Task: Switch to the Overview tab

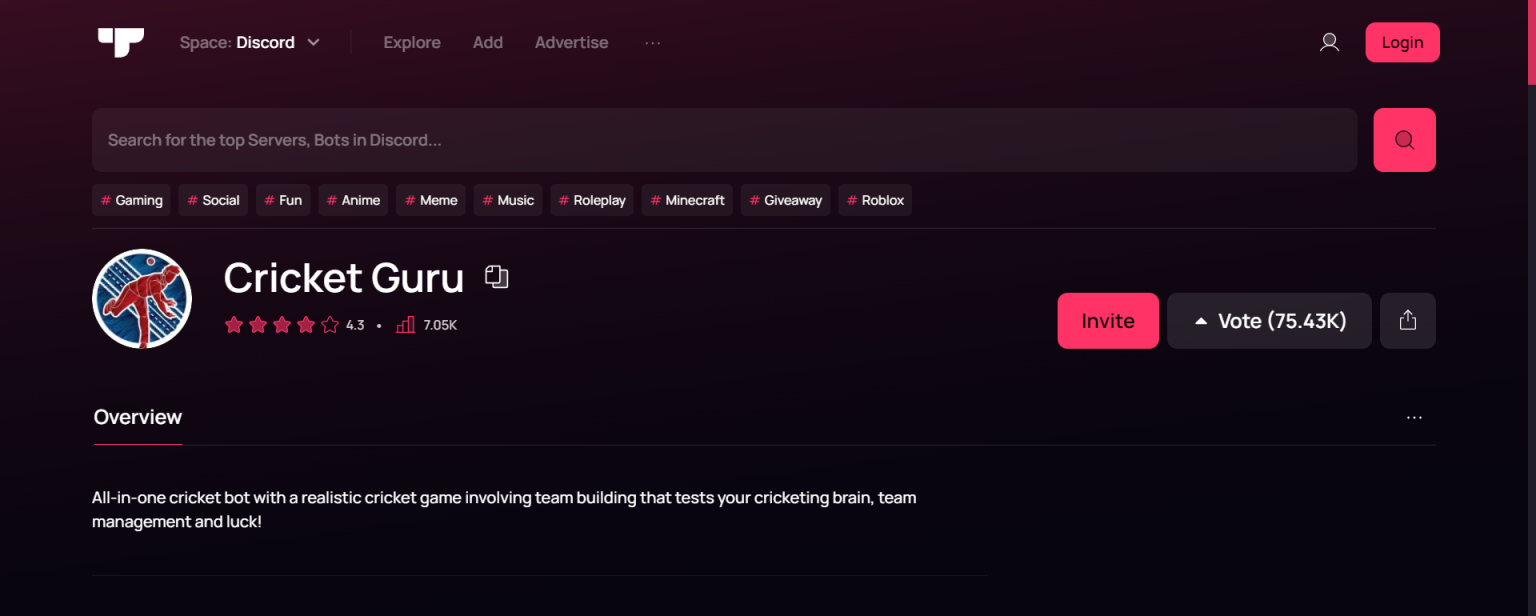Action: (x=137, y=417)
